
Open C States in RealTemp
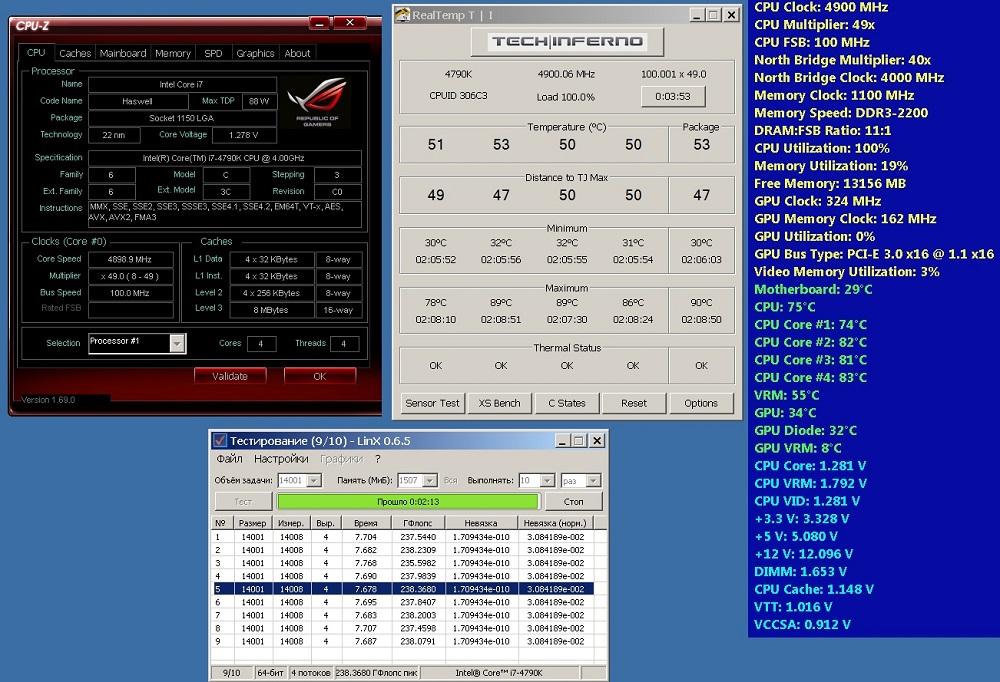[567, 403]
